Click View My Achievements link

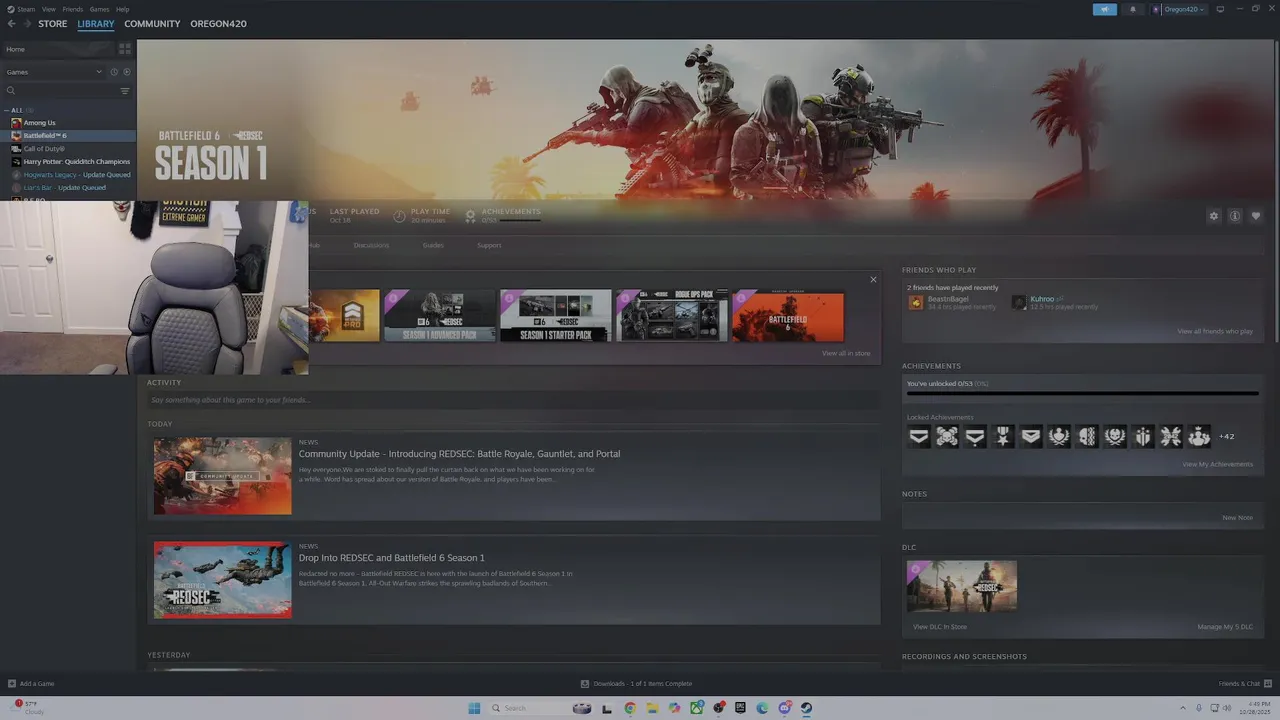pos(1218,464)
